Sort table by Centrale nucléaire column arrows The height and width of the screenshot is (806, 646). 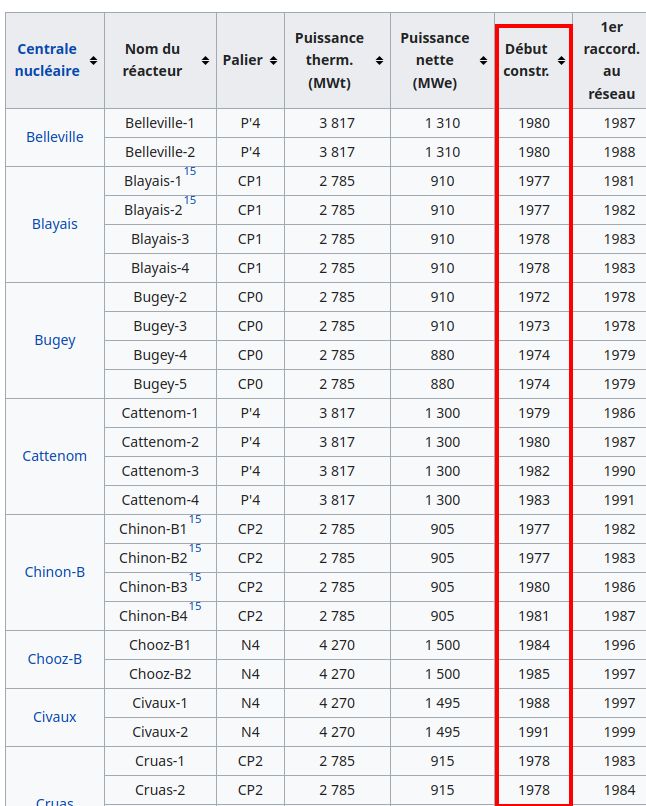click(x=93, y=61)
